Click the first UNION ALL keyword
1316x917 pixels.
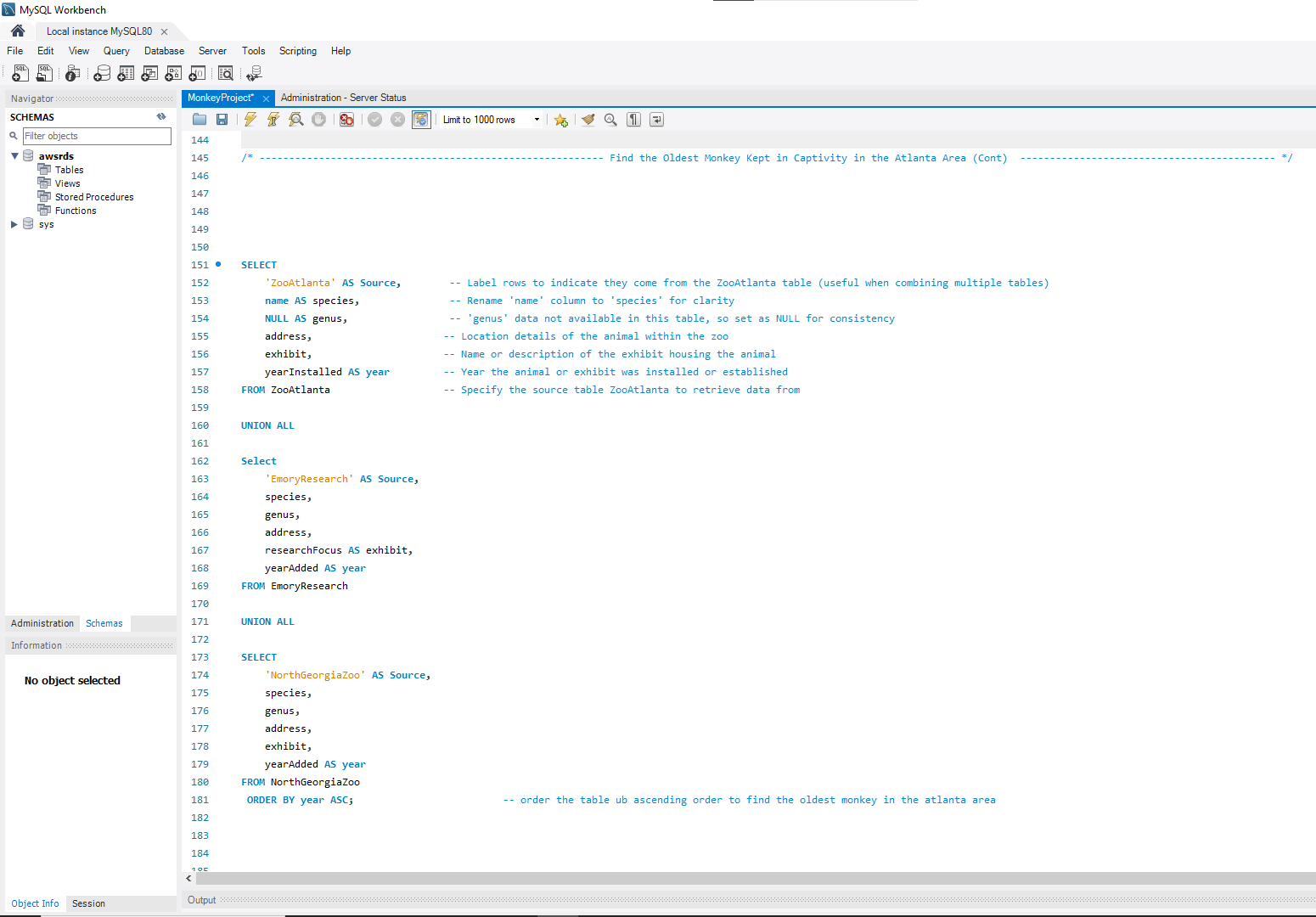tap(267, 425)
